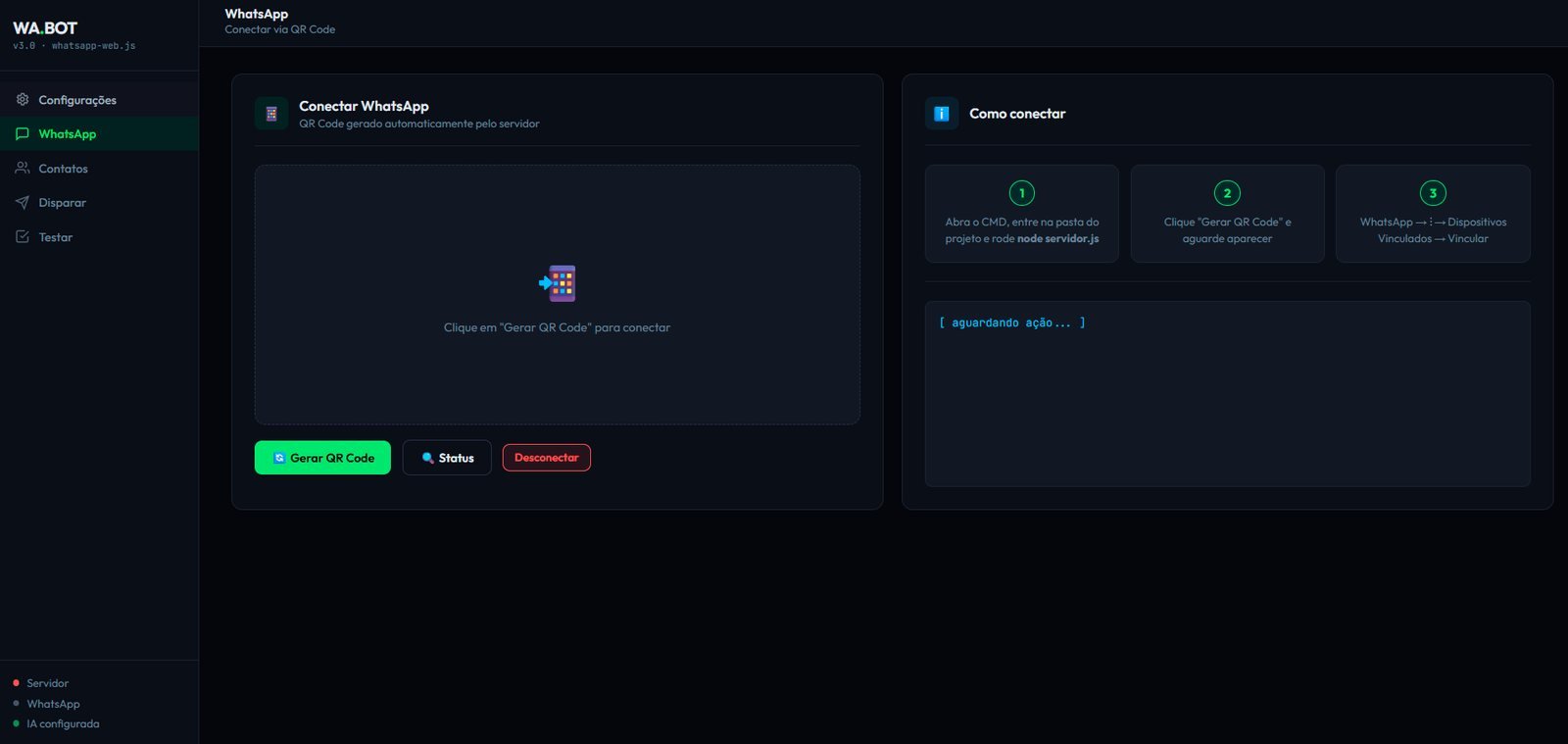
Task: Click the step card about node servidor.js
Action: pos(1022,214)
